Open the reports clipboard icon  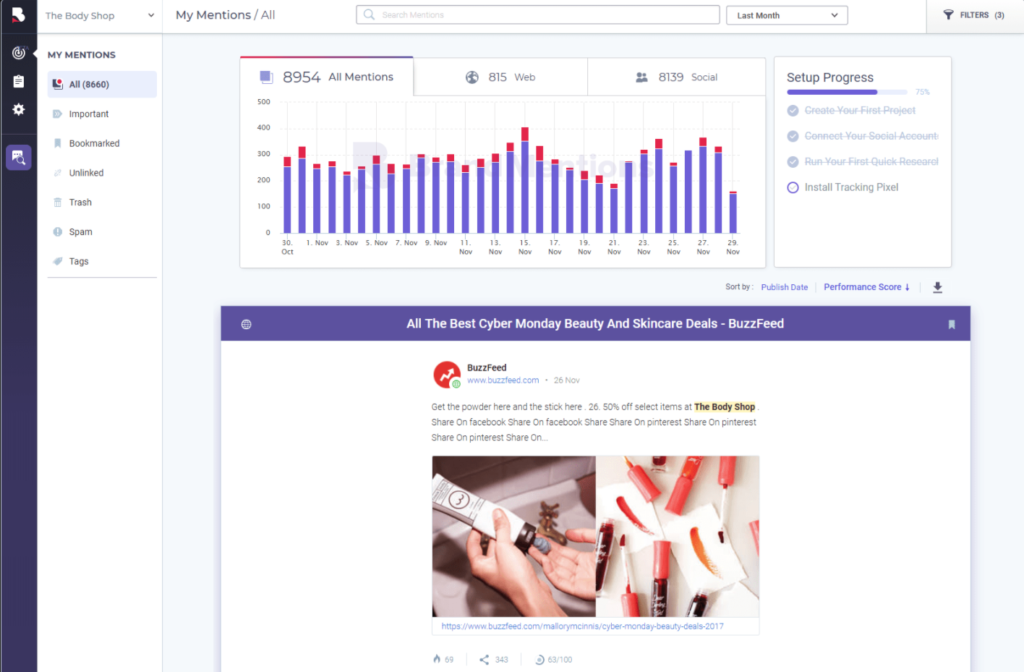click(18, 81)
